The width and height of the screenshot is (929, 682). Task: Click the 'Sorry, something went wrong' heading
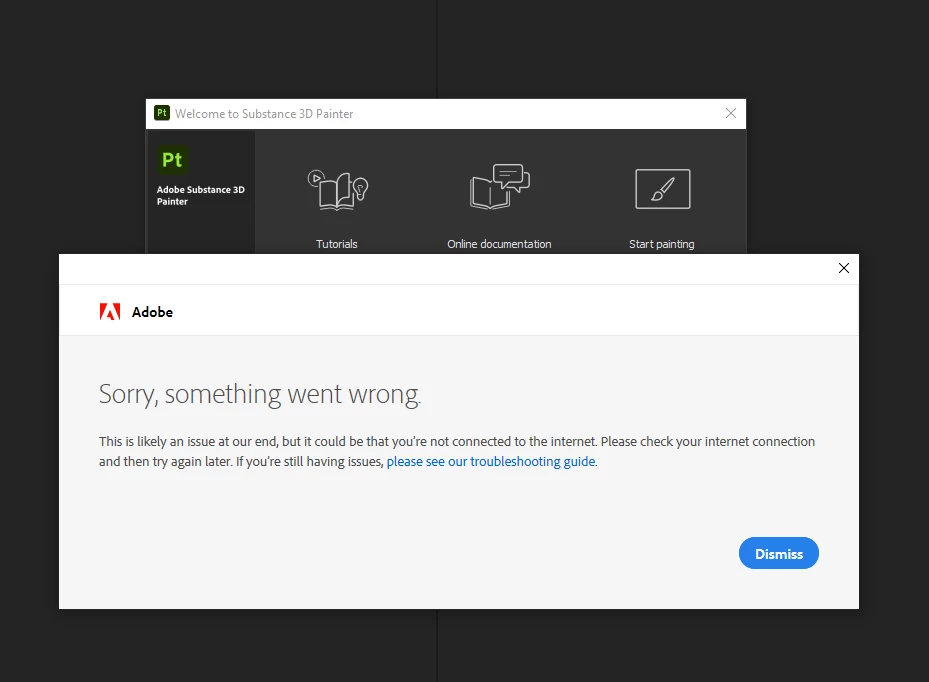point(260,395)
